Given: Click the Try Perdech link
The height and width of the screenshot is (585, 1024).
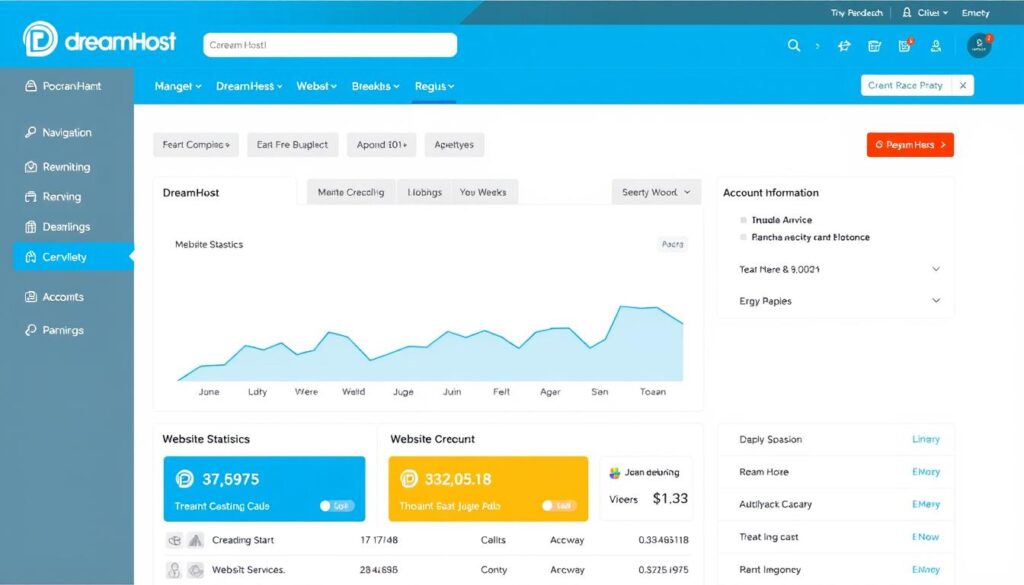Looking at the screenshot, I should (856, 12).
